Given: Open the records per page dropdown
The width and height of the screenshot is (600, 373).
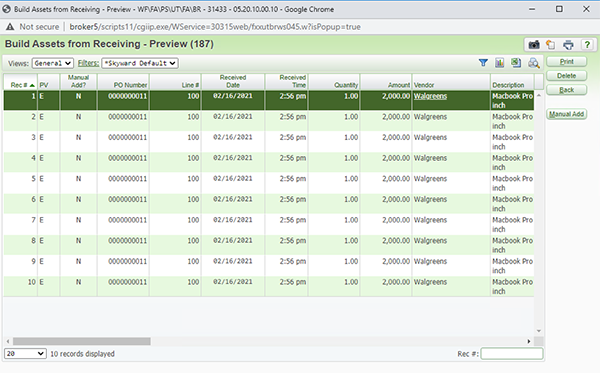Looking at the screenshot, I should coord(25,353).
